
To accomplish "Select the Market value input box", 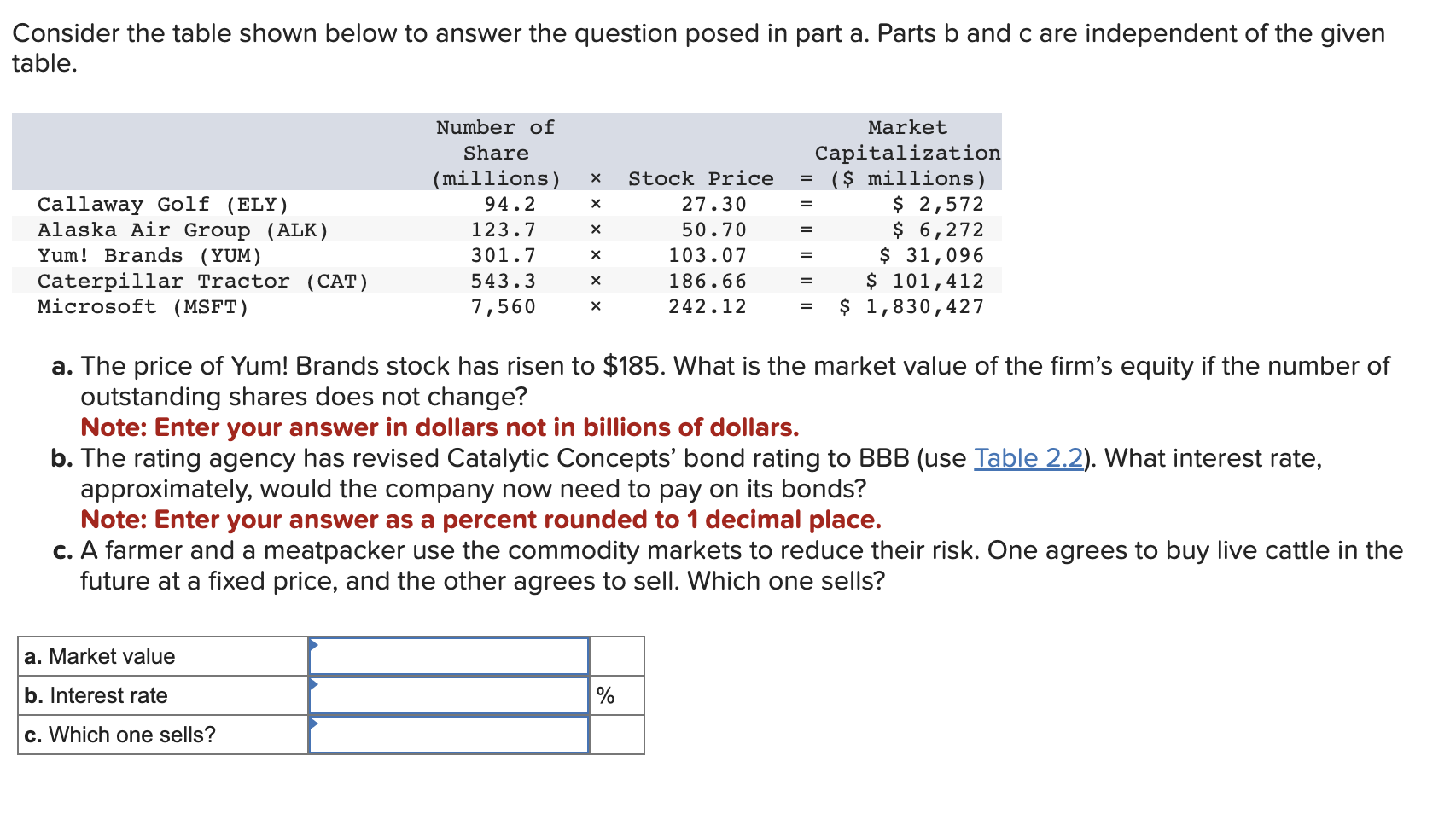I will (x=448, y=656).
